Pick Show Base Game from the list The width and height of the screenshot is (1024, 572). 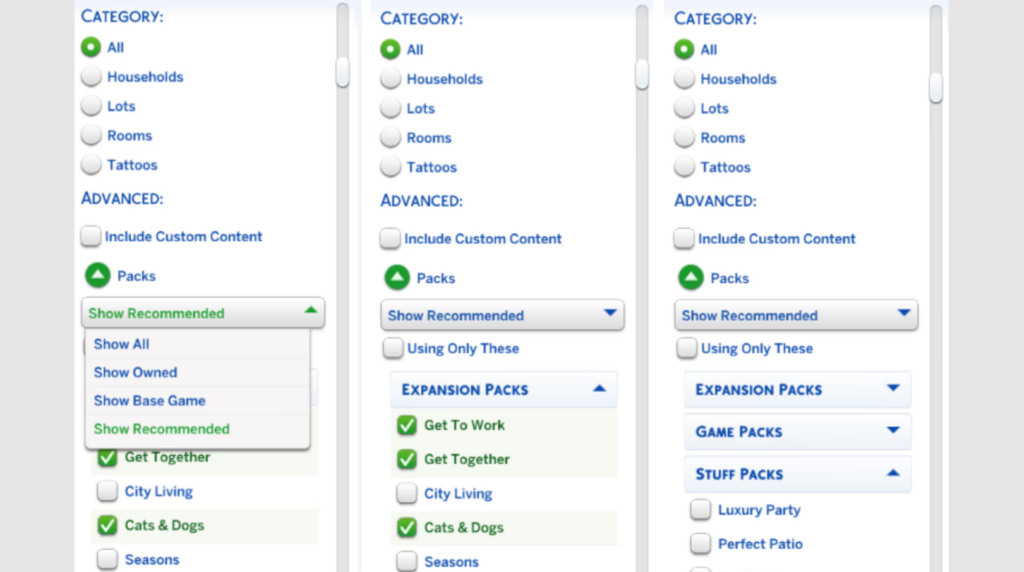[x=149, y=400]
